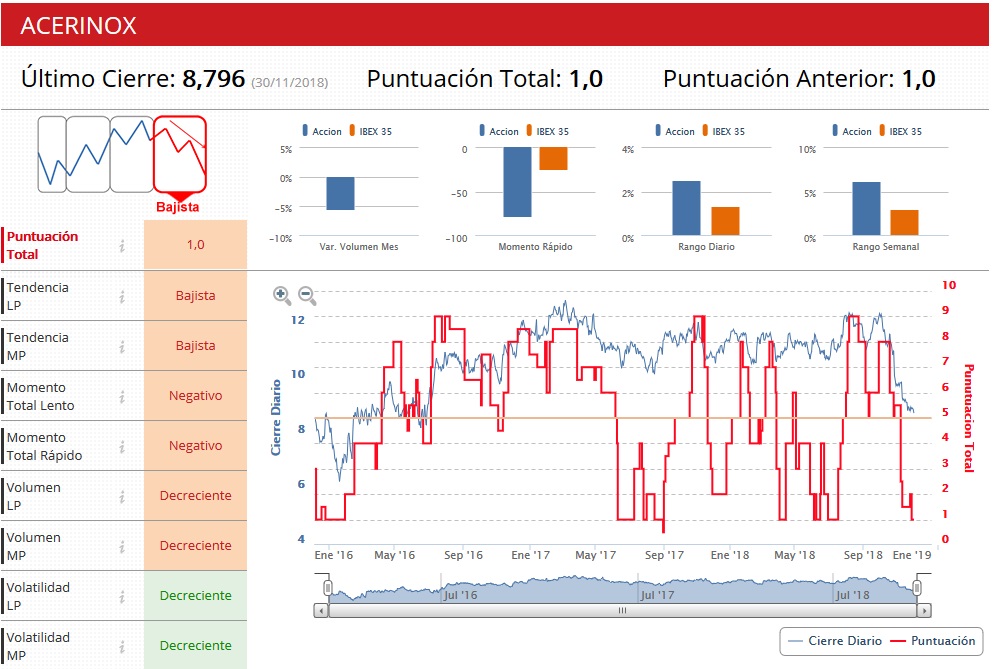Viewport: 993px width, 669px height.
Task: Click the Jul '16 label in navigator
Action: [x=460, y=595]
